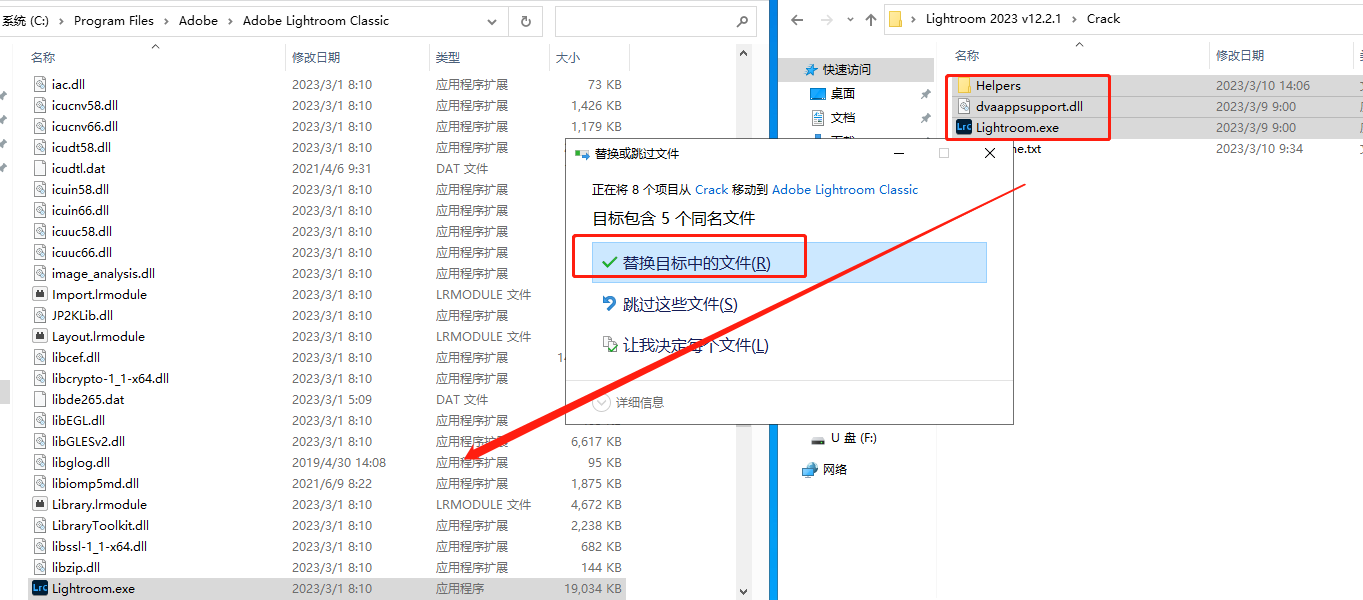Select libiomp5md.dll file

coord(95,483)
